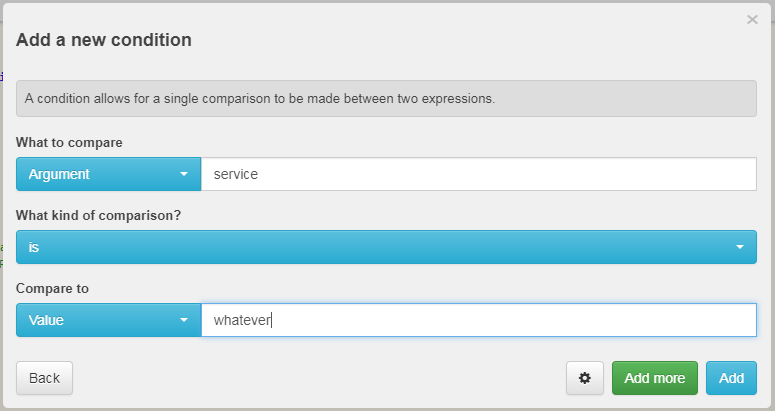The image size is (775, 411).
Task: Click into the 'whatever' value field
Action: tap(478, 320)
